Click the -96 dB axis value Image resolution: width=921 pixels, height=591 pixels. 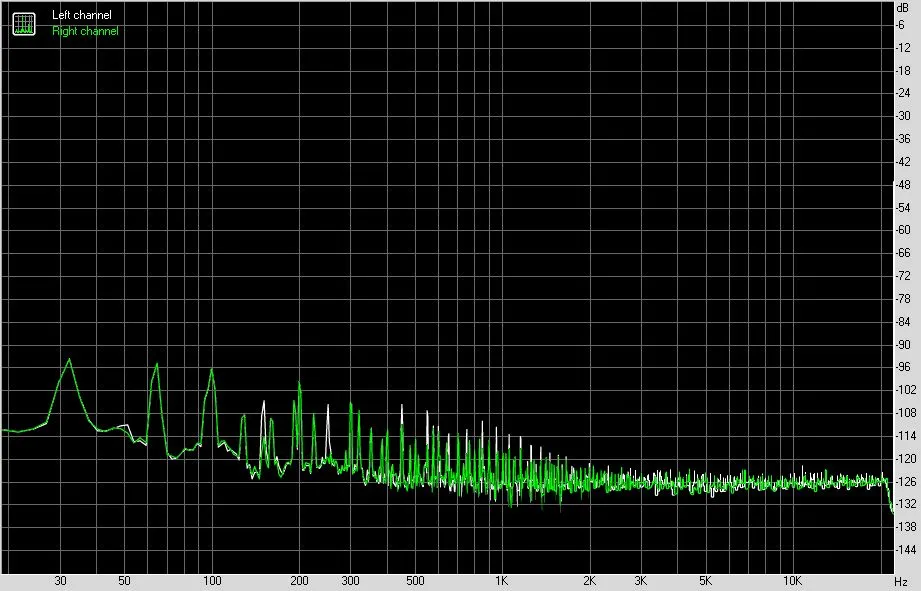tap(903, 367)
